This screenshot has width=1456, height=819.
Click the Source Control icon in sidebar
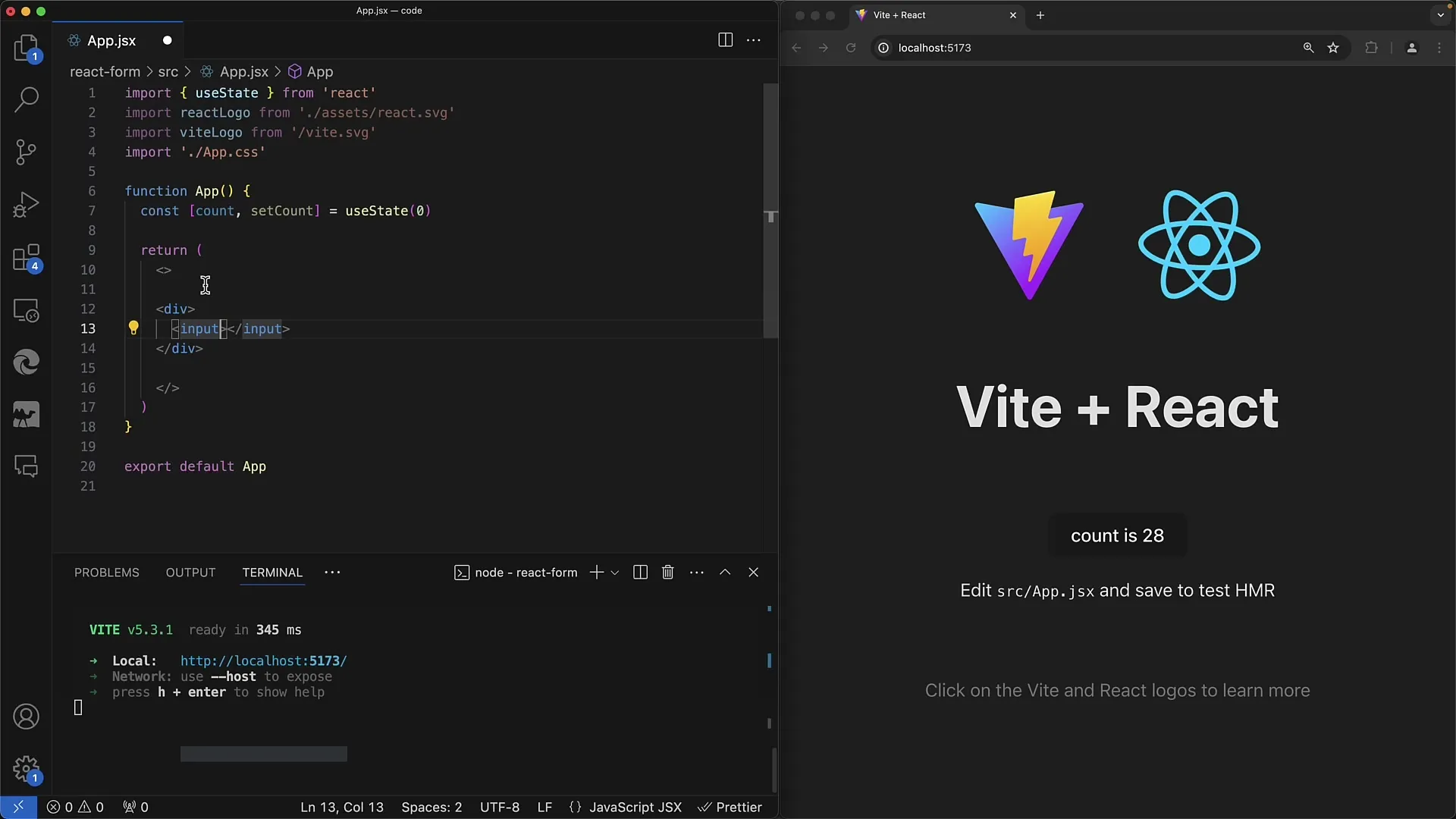[27, 150]
